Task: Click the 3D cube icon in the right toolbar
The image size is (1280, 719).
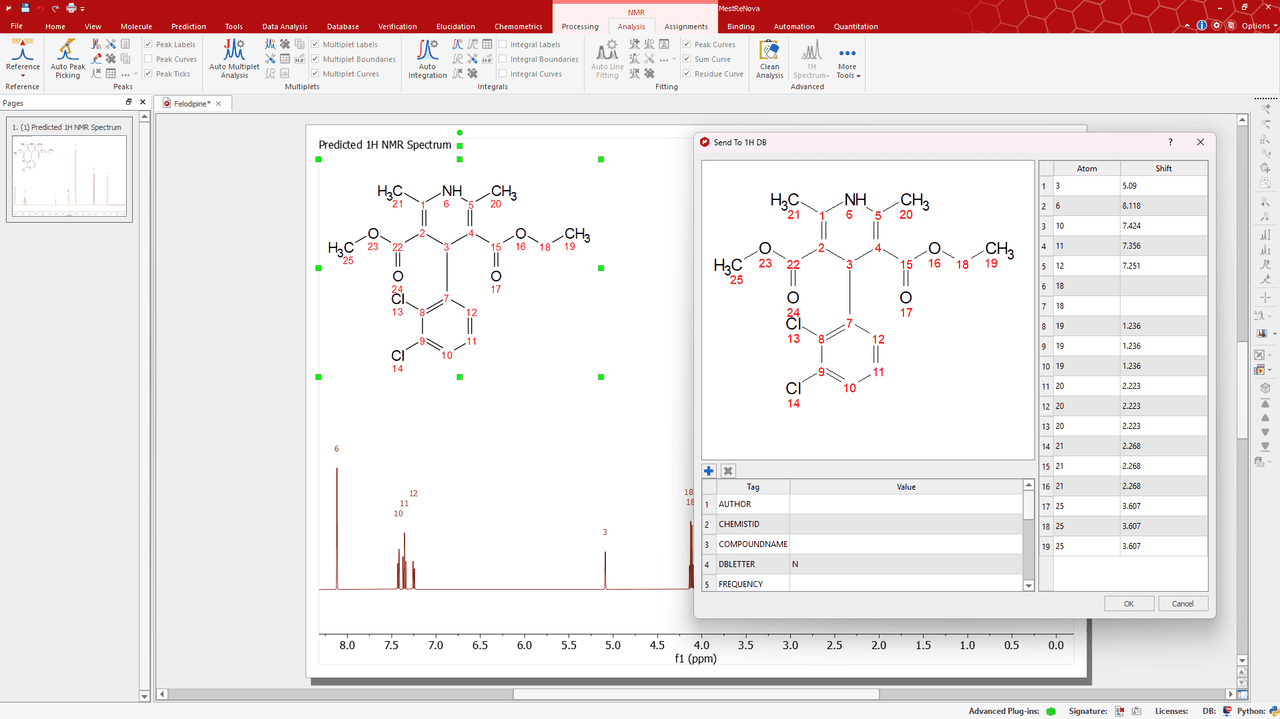Action: coord(1263,387)
